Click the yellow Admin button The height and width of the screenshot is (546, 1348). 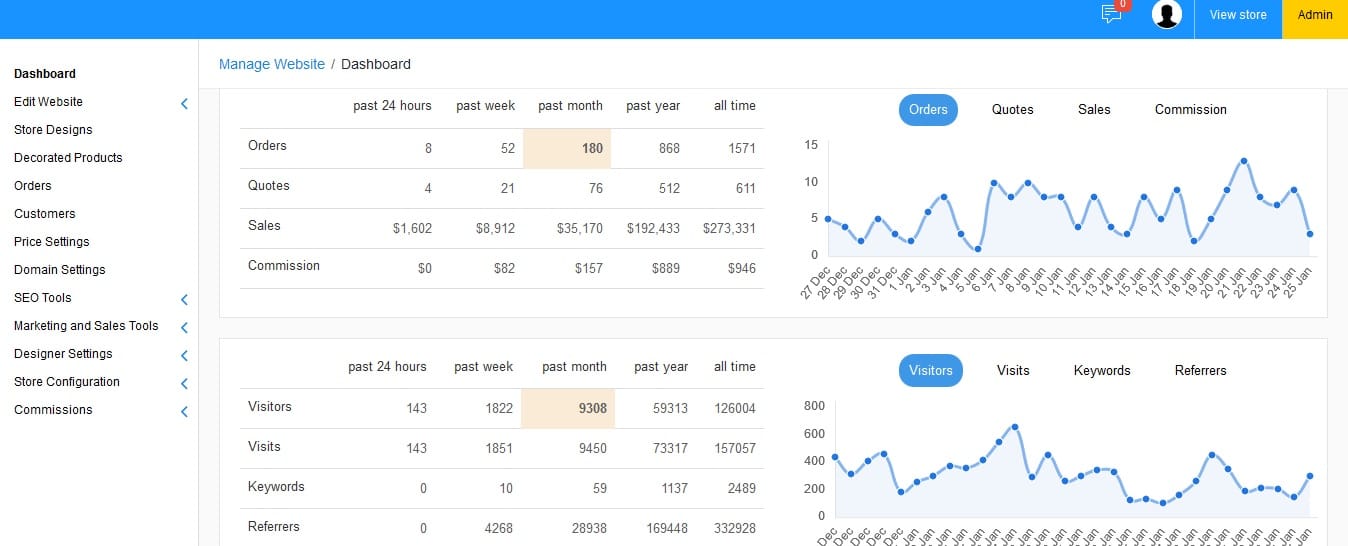tap(1315, 15)
